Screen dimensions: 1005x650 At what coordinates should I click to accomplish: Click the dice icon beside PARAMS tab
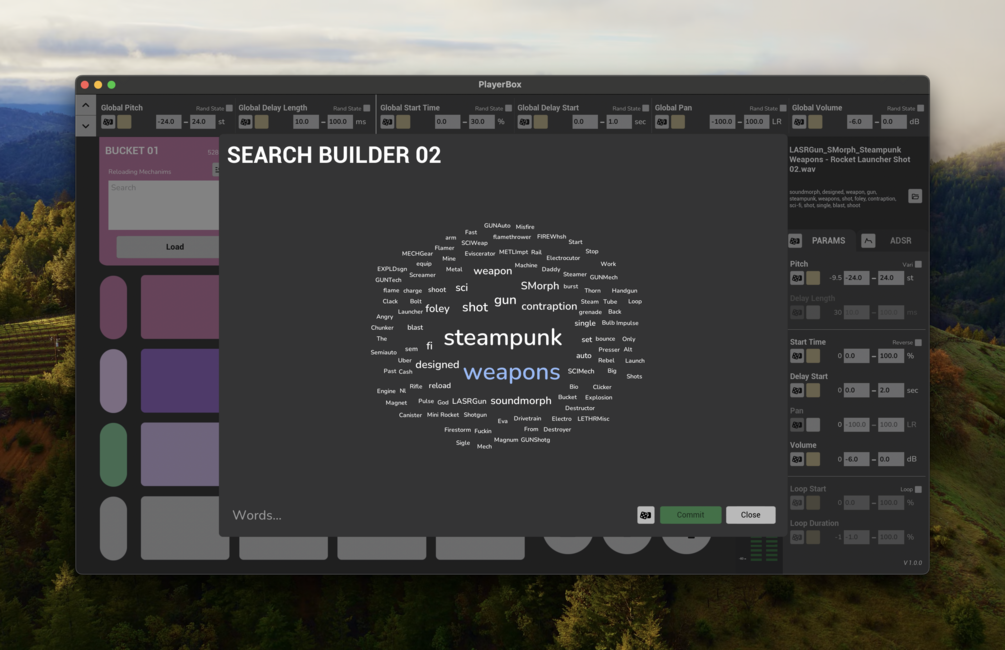click(795, 240)
